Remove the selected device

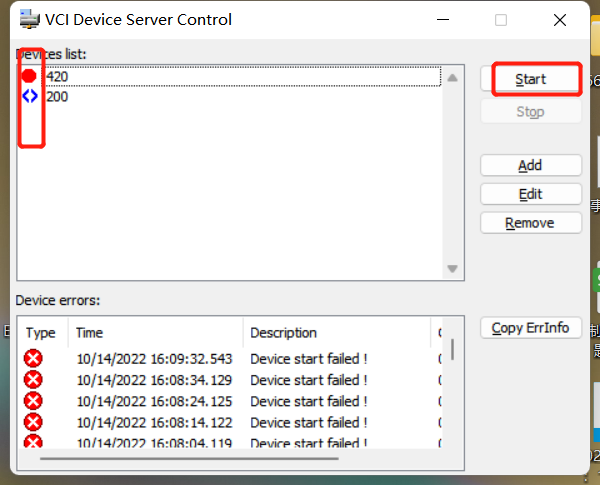click(531, 223)
